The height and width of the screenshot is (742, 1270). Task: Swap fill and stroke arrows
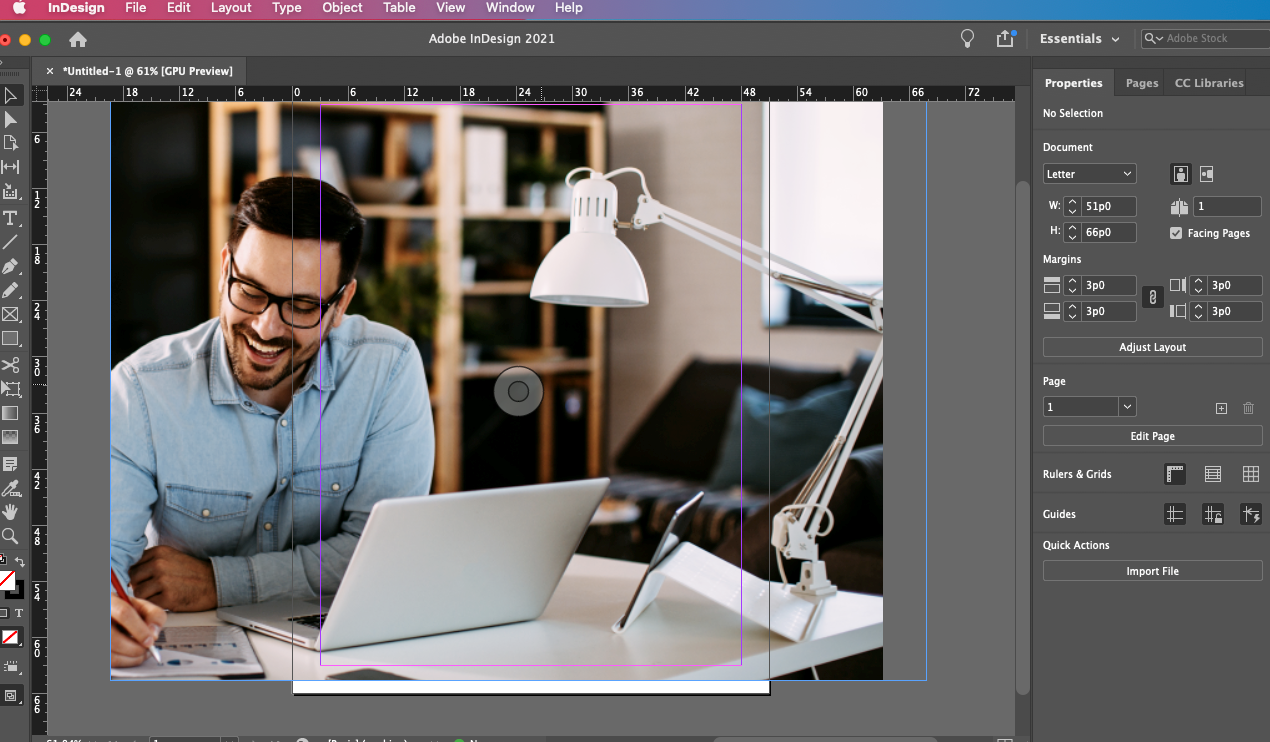coord(20,562)
